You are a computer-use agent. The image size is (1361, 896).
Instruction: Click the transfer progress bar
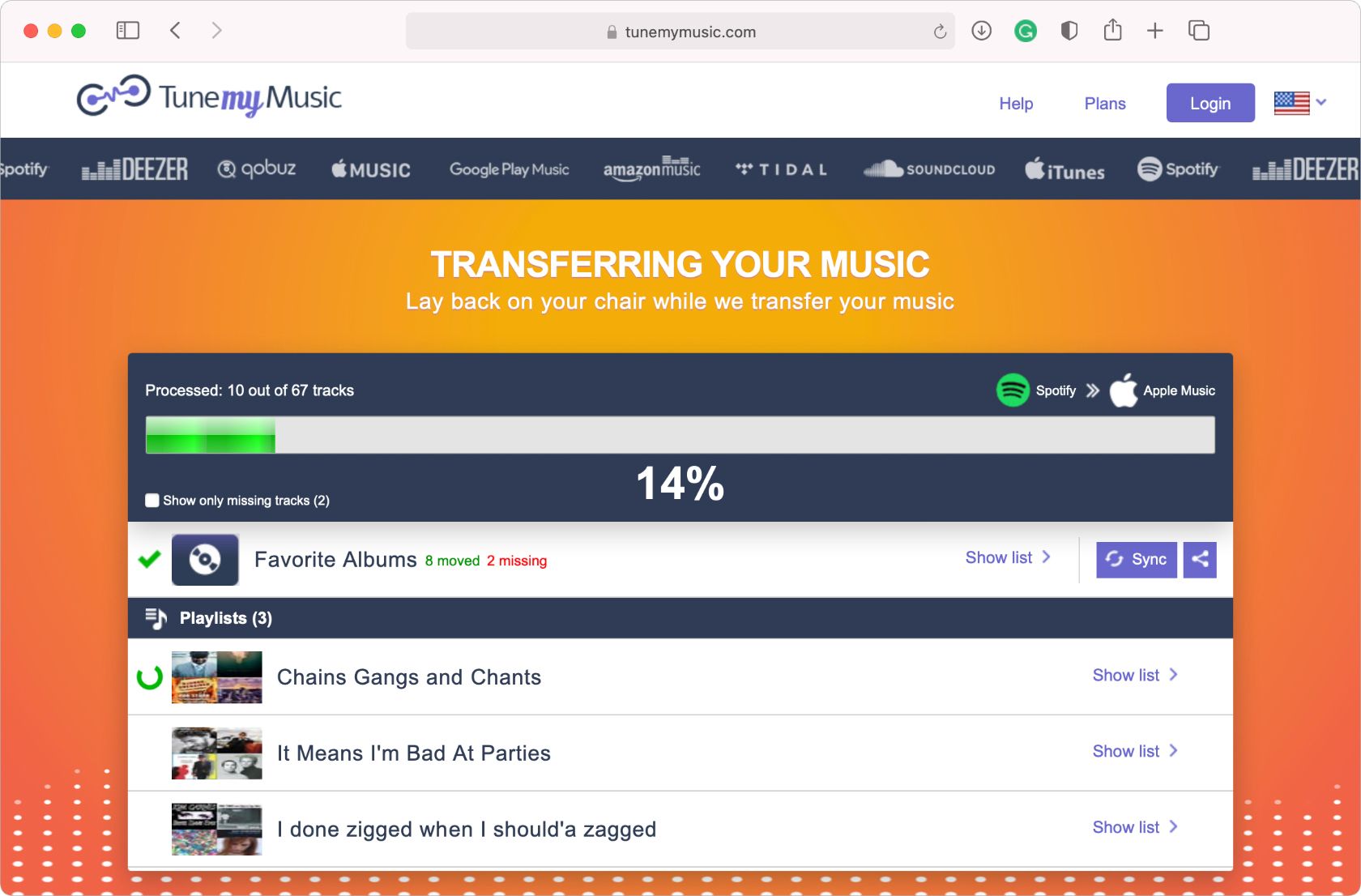pos(680,435)
